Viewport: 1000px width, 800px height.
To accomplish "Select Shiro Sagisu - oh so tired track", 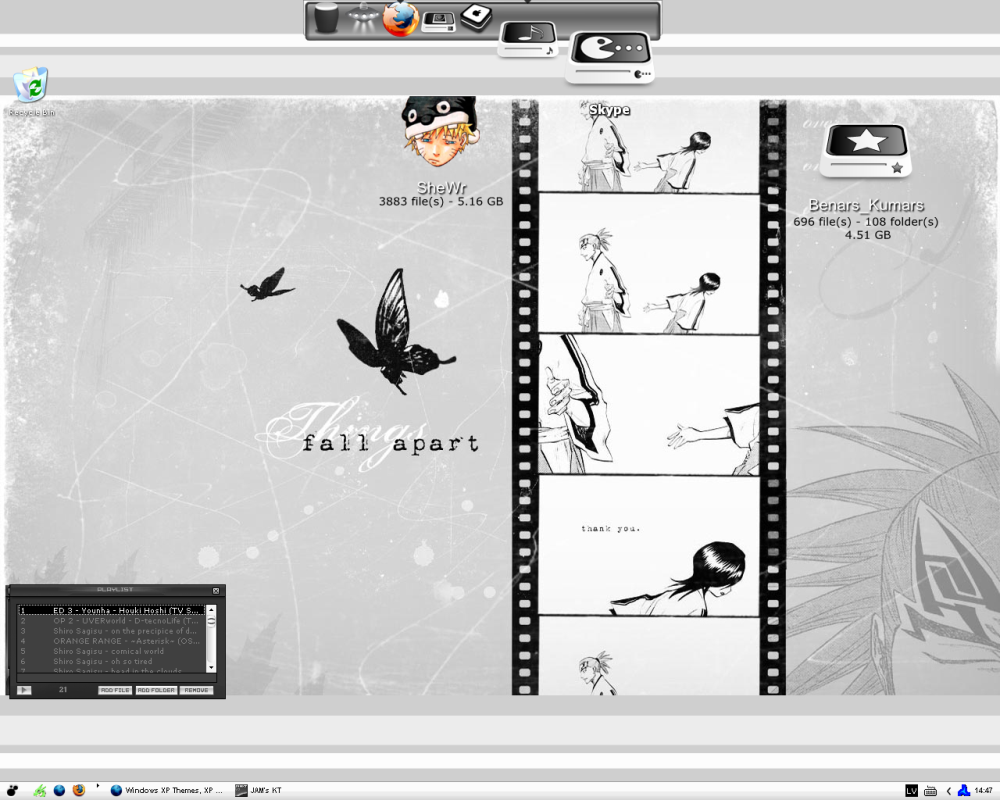I will coord(111,662).
